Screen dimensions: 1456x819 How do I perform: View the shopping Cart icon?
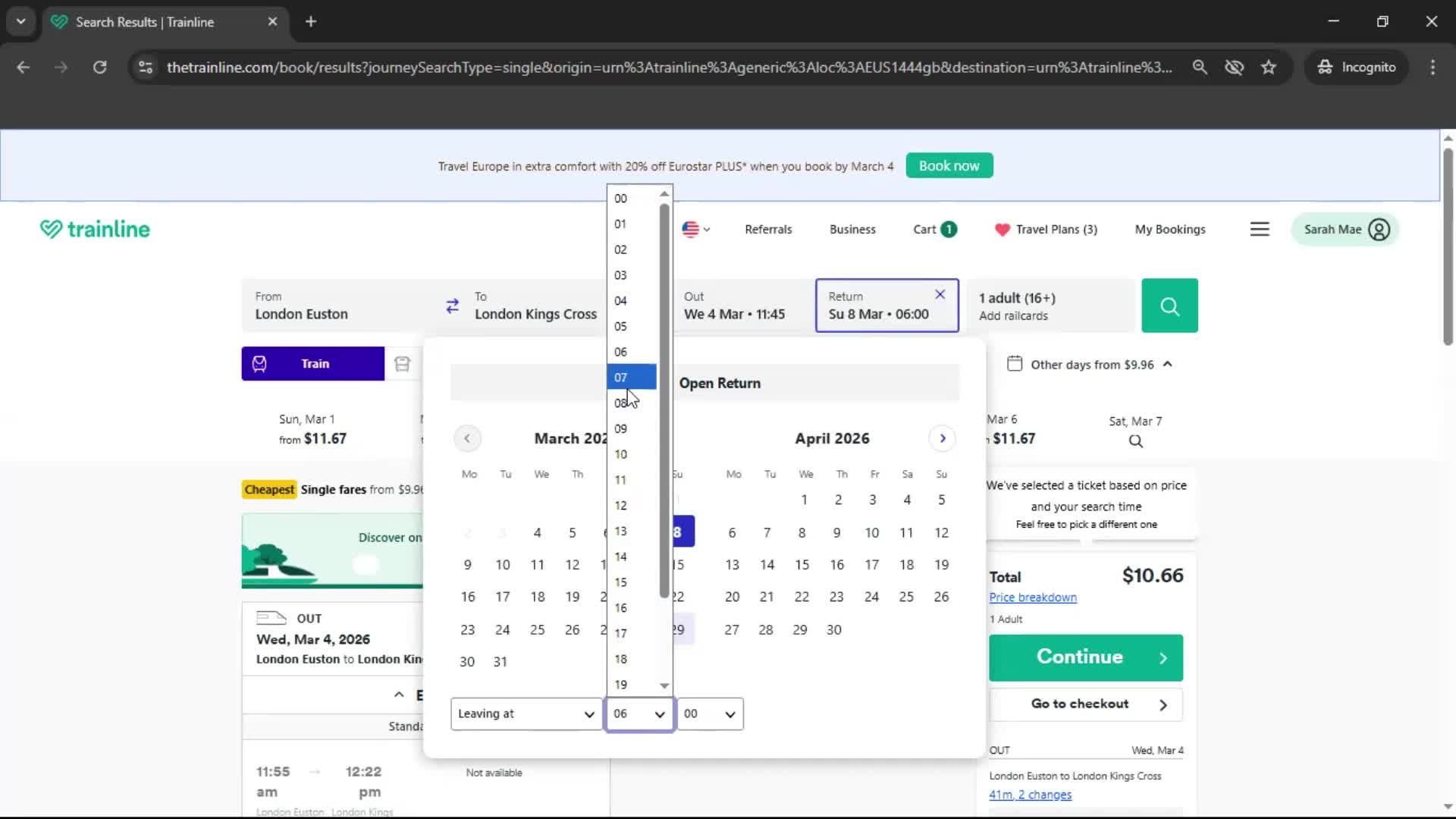click(933, 229)
